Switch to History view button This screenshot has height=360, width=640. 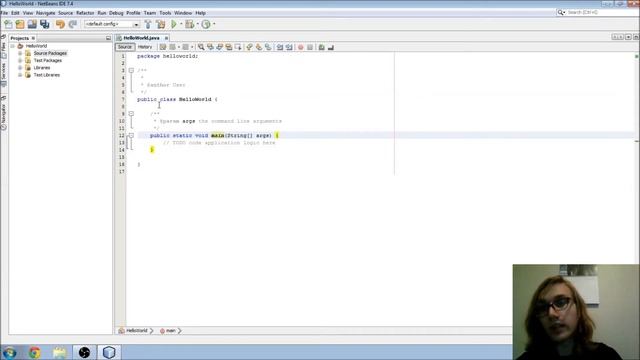[x=144, y=47]
